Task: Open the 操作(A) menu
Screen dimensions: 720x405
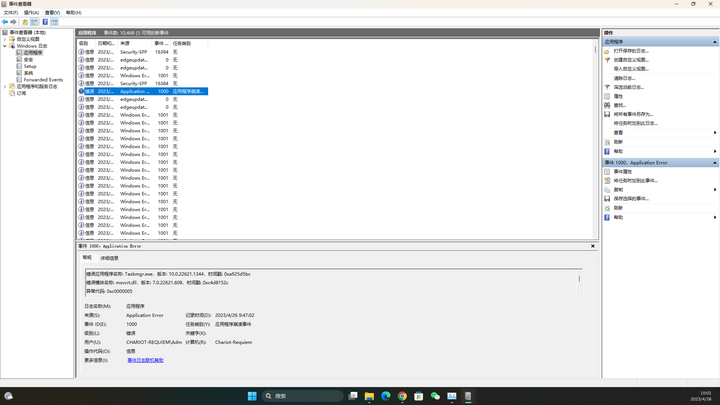Action: (x=31, y=12)
